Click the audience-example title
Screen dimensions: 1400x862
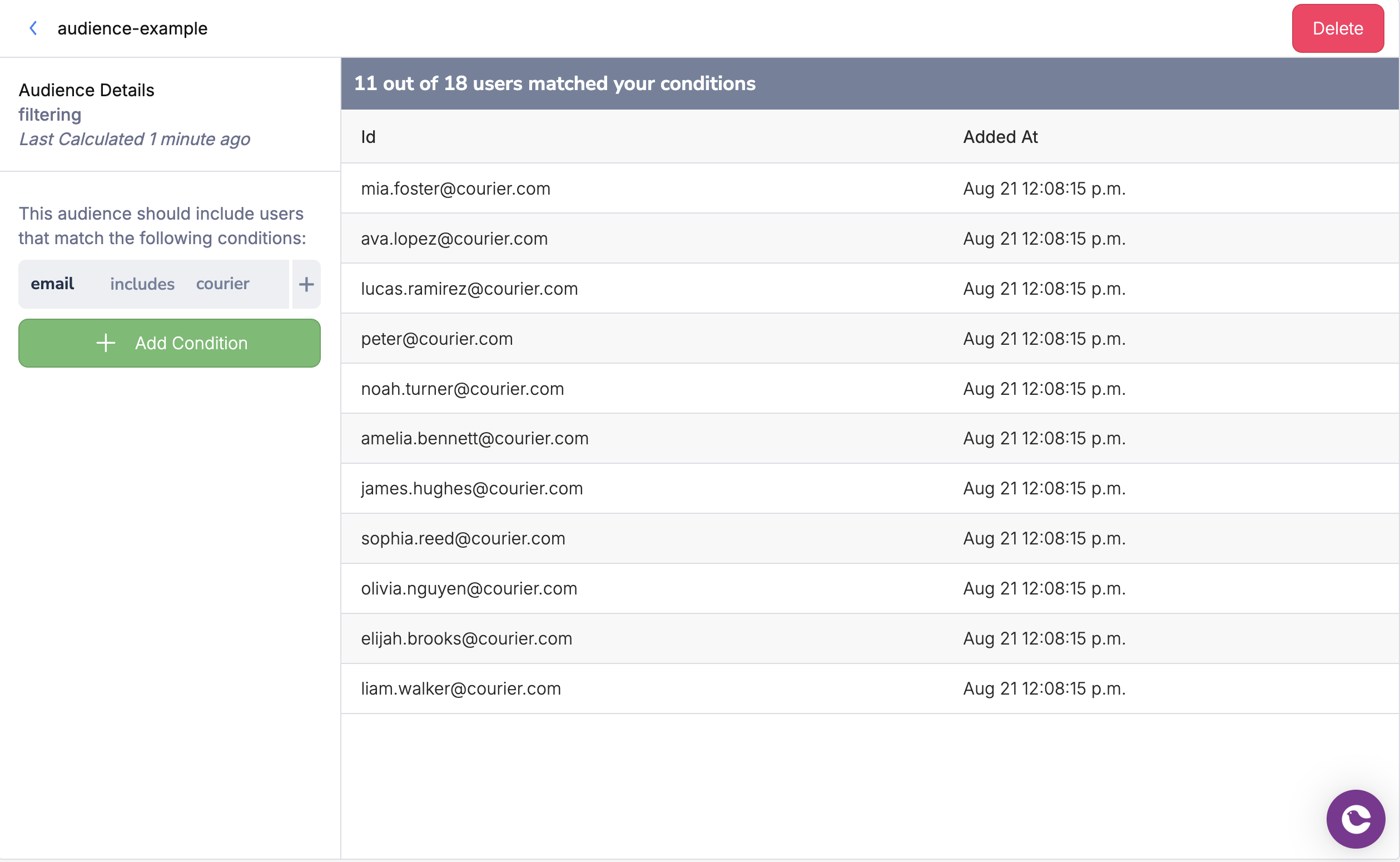tap(132, 28)
